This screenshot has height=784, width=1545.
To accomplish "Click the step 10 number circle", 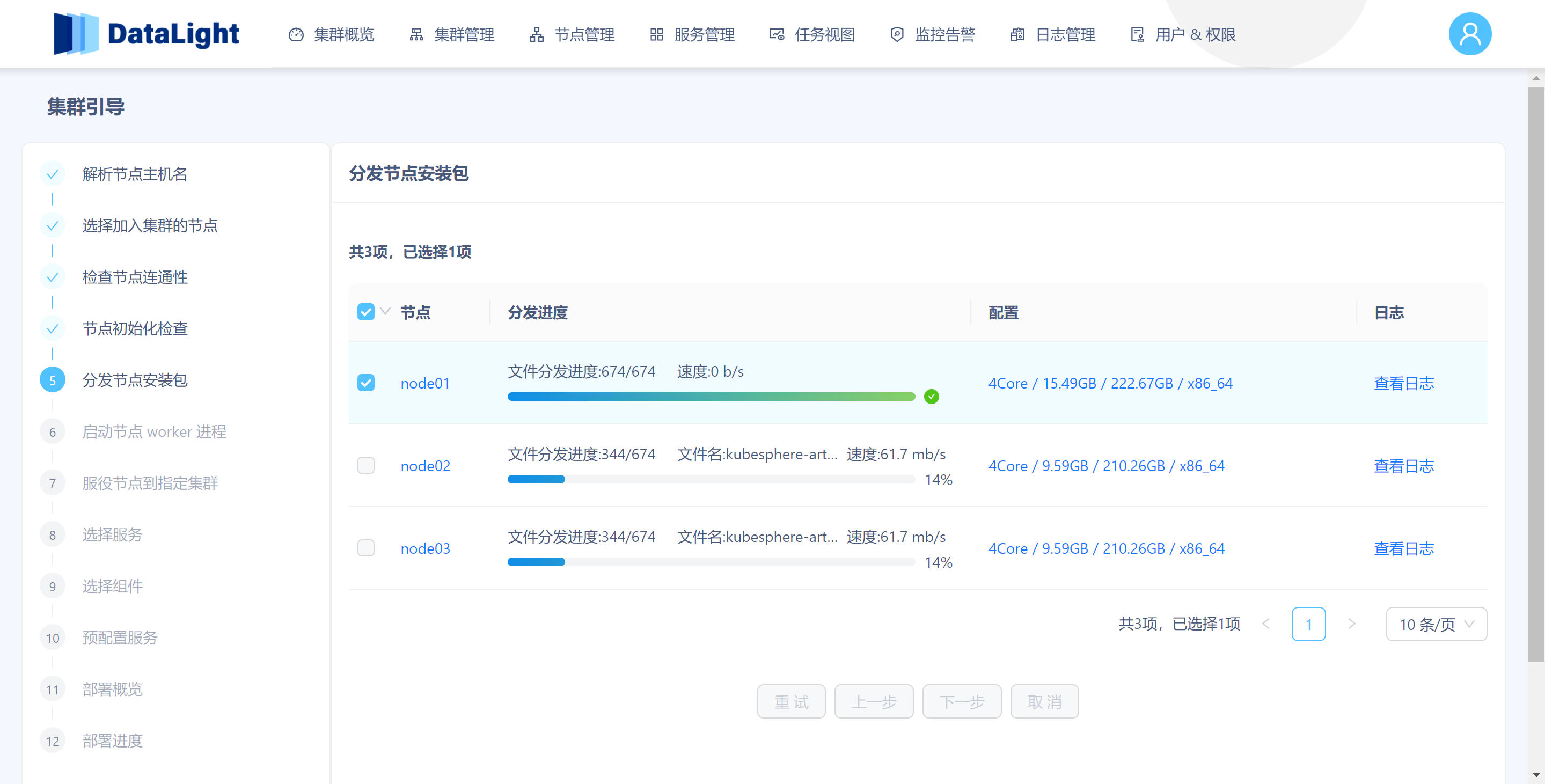I will [52, 638].
